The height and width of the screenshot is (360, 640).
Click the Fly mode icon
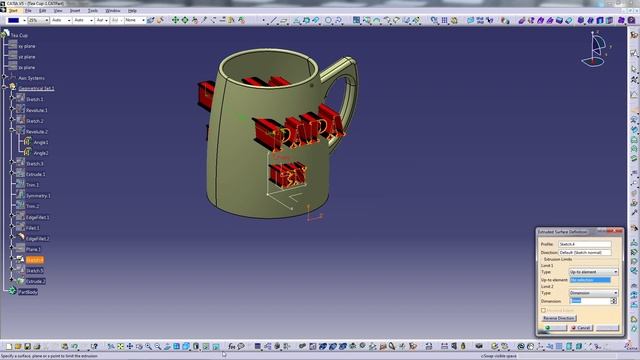111,347
